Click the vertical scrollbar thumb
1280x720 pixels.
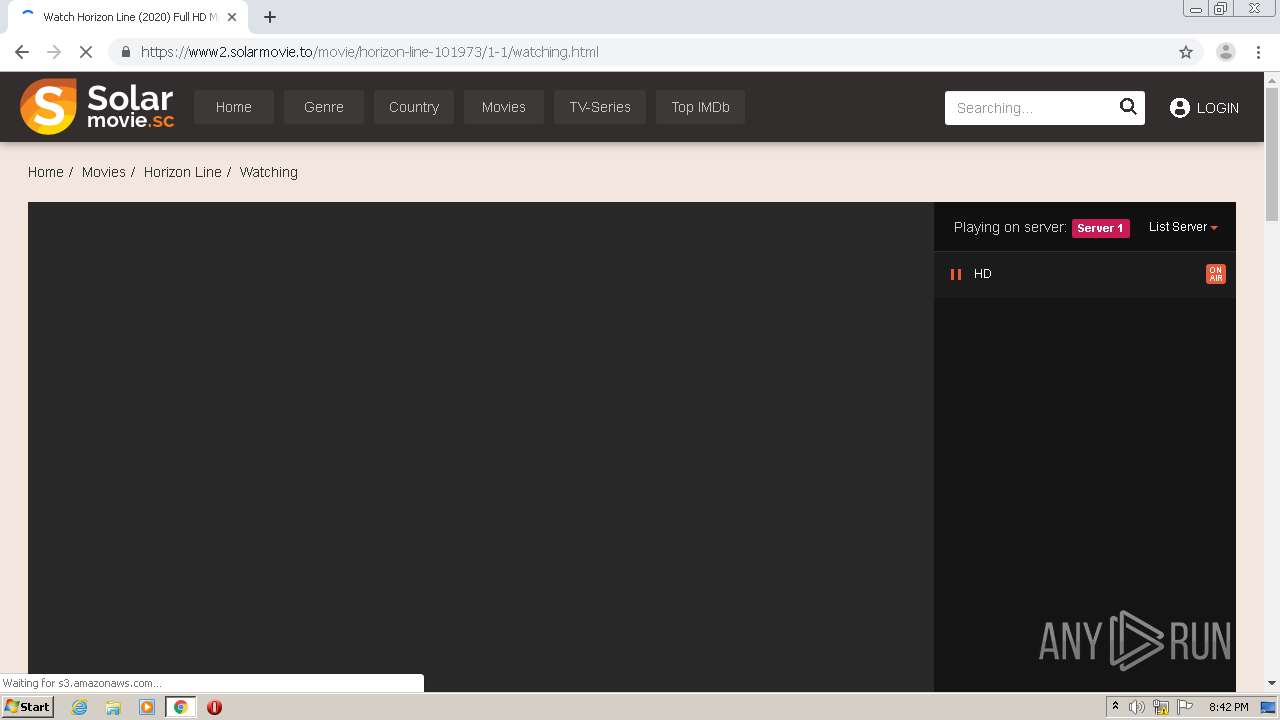point(1272,153)
